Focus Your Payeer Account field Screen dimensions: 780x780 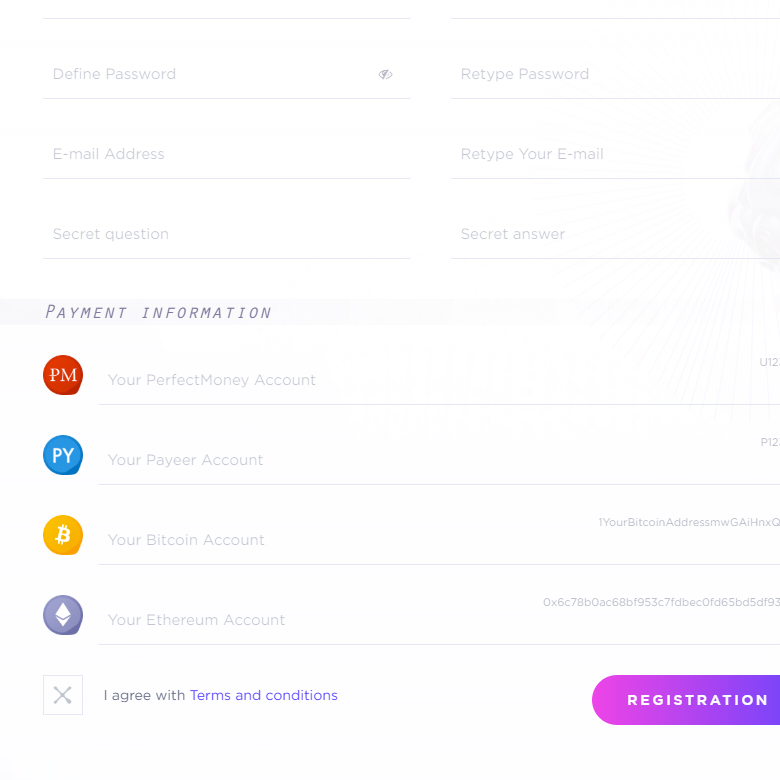[x=439, y=460]
